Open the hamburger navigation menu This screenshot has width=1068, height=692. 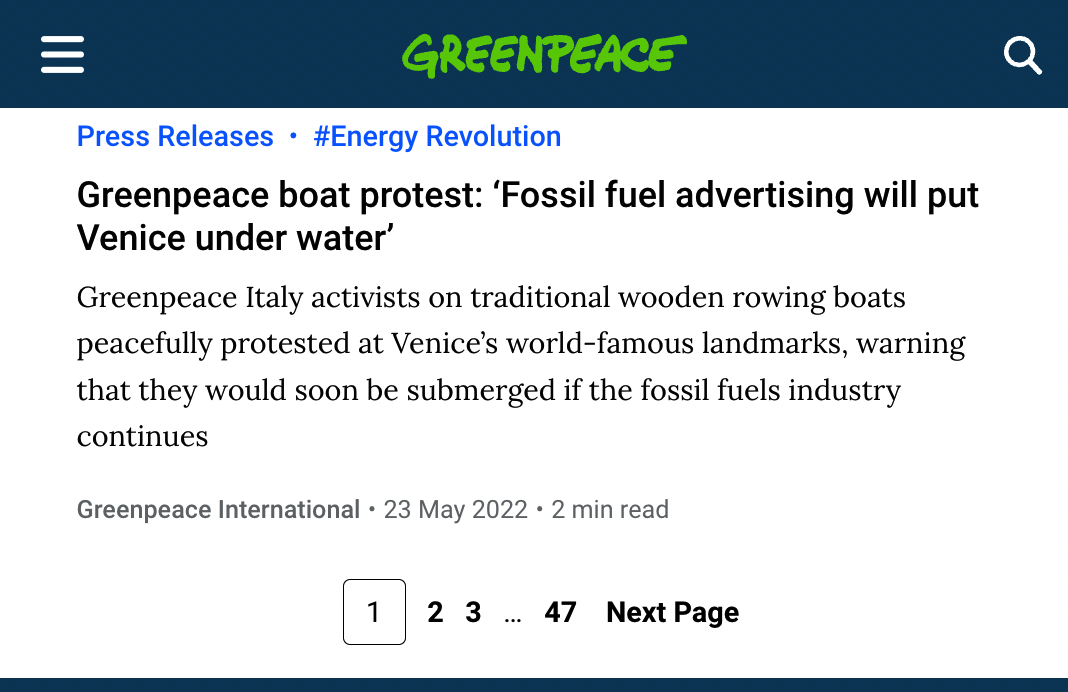[x=62, y=54]
